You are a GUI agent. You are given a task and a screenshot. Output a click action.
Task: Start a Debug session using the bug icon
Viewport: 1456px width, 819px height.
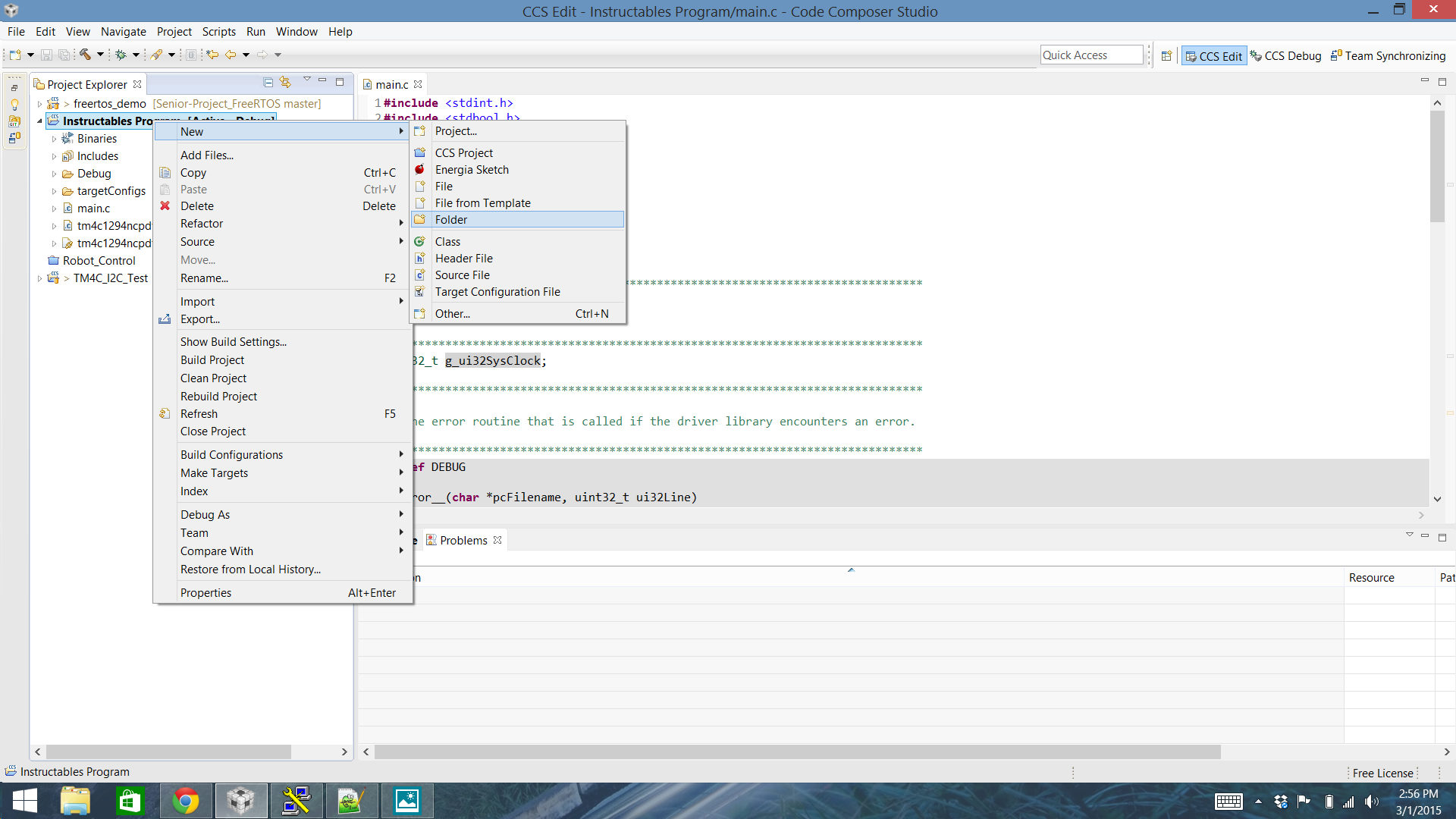point(121,55)
